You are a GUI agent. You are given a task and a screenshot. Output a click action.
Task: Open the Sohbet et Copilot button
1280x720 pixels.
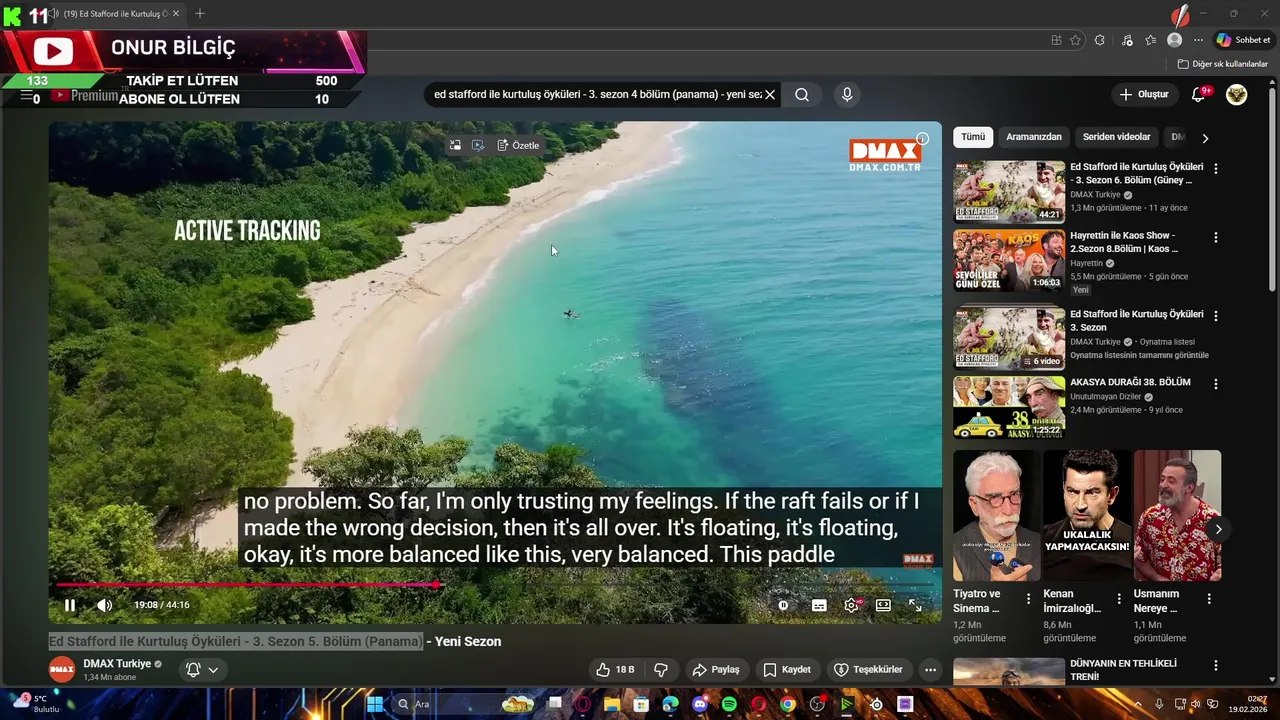[x=1243, y=40]
